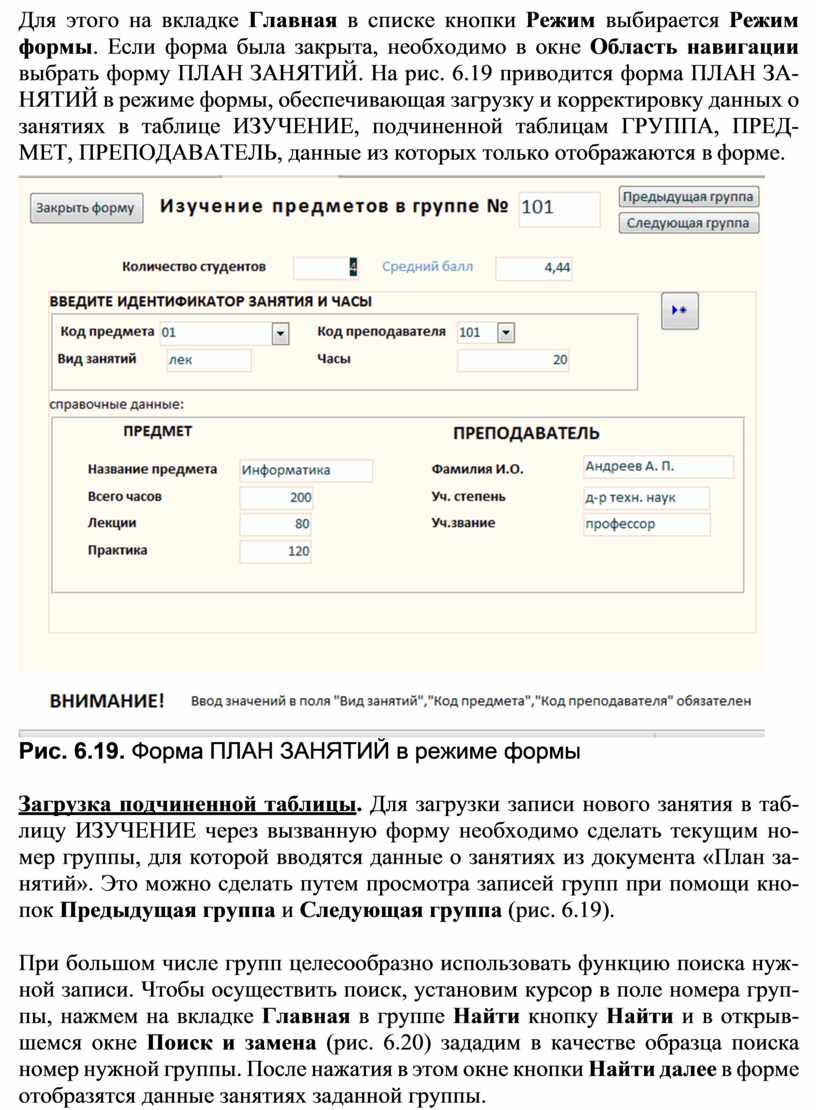Click the Название предмета field Информатика
Screen dimensions: 816x1110
306,471
